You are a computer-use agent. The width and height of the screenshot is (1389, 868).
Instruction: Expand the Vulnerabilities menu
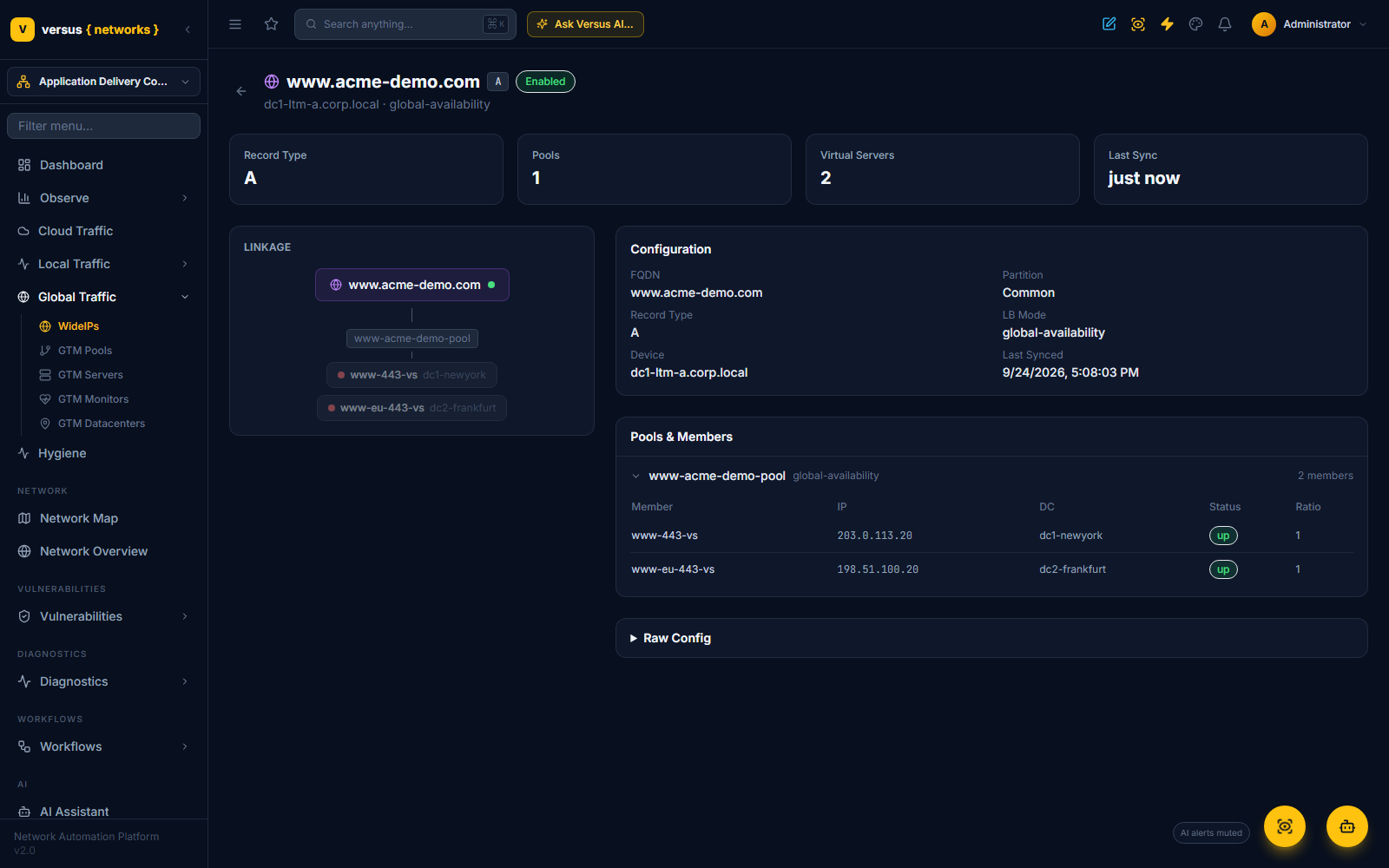click(103, 616)
